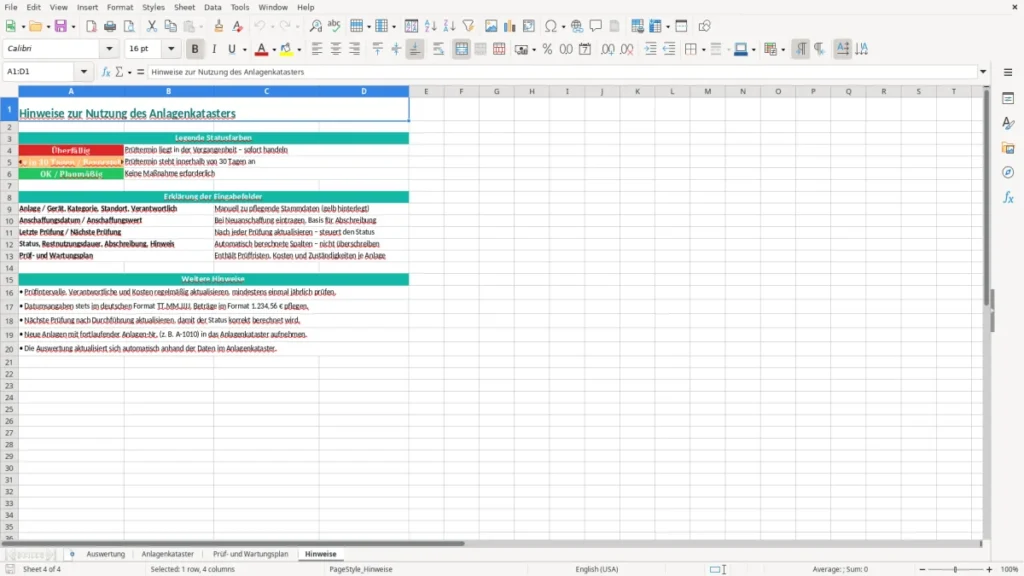
Task: Open sidebar Properties panel
Action: coord(1008,99)
